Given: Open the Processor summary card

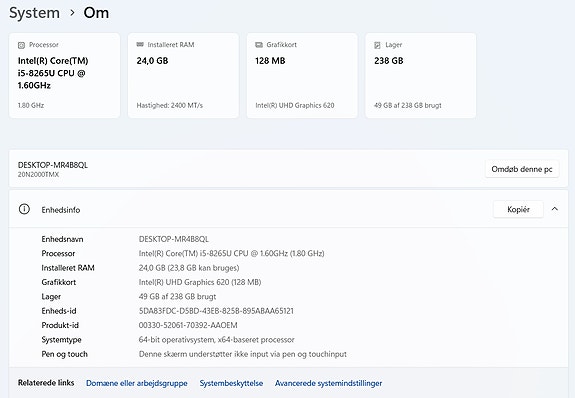Looking at the screenshot, I should tap(65, 76).
